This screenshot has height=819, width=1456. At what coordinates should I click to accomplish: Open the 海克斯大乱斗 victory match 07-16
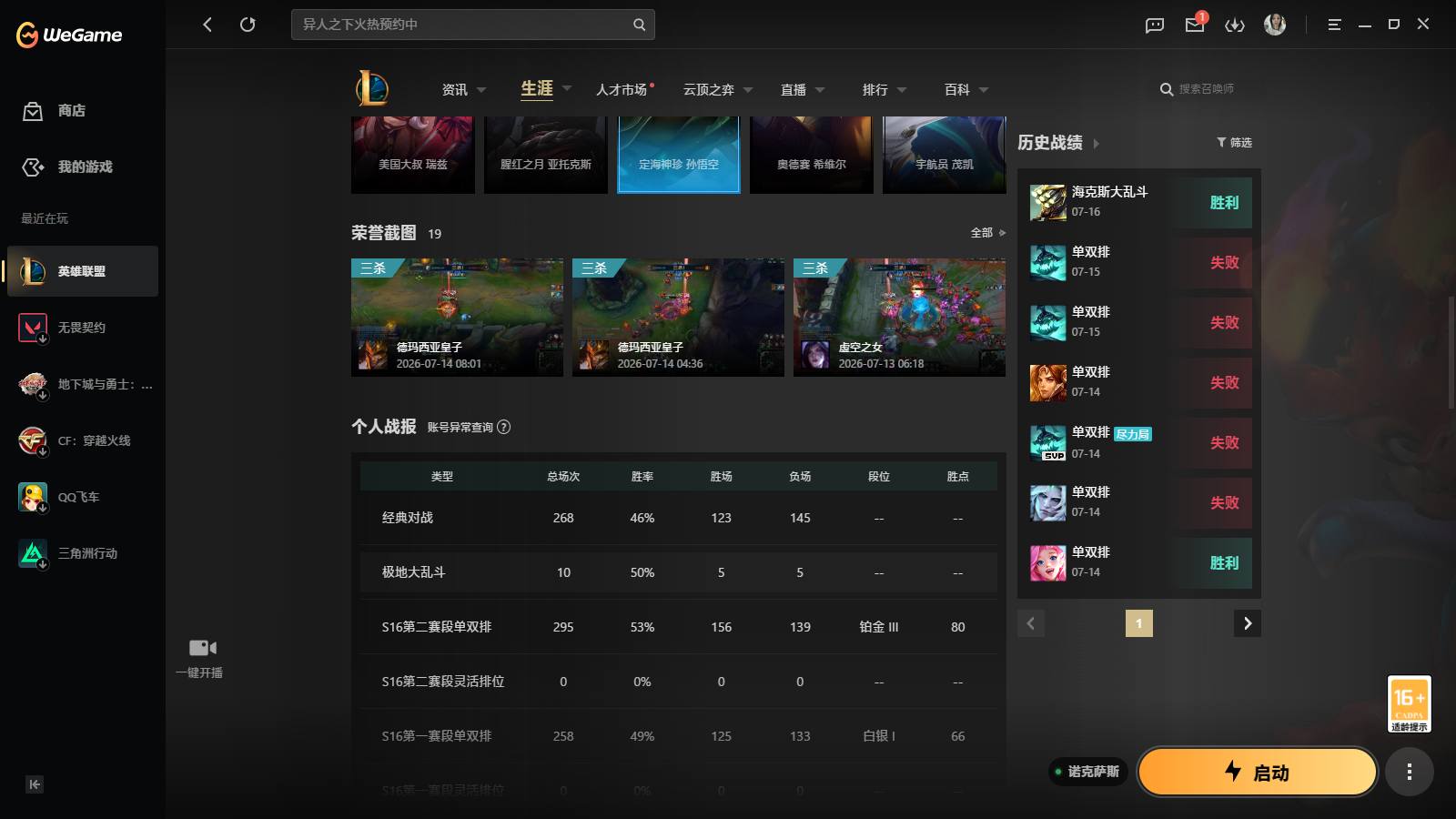[1139, 202]
